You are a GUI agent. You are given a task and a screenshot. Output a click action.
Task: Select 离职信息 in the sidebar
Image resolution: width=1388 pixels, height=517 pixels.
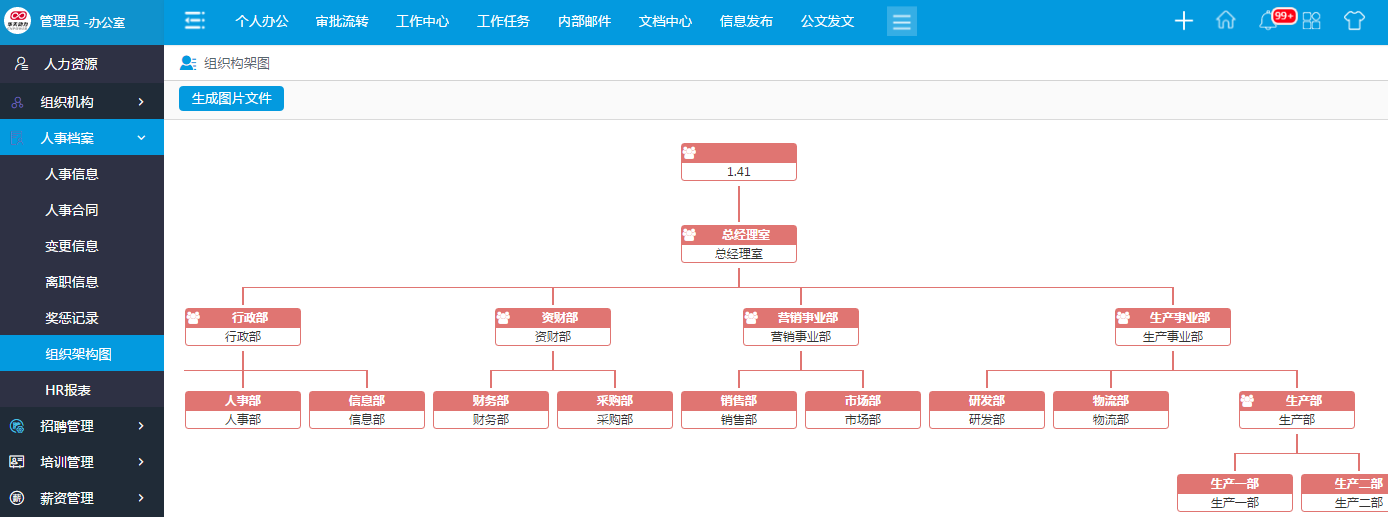[x=72, y=282]
